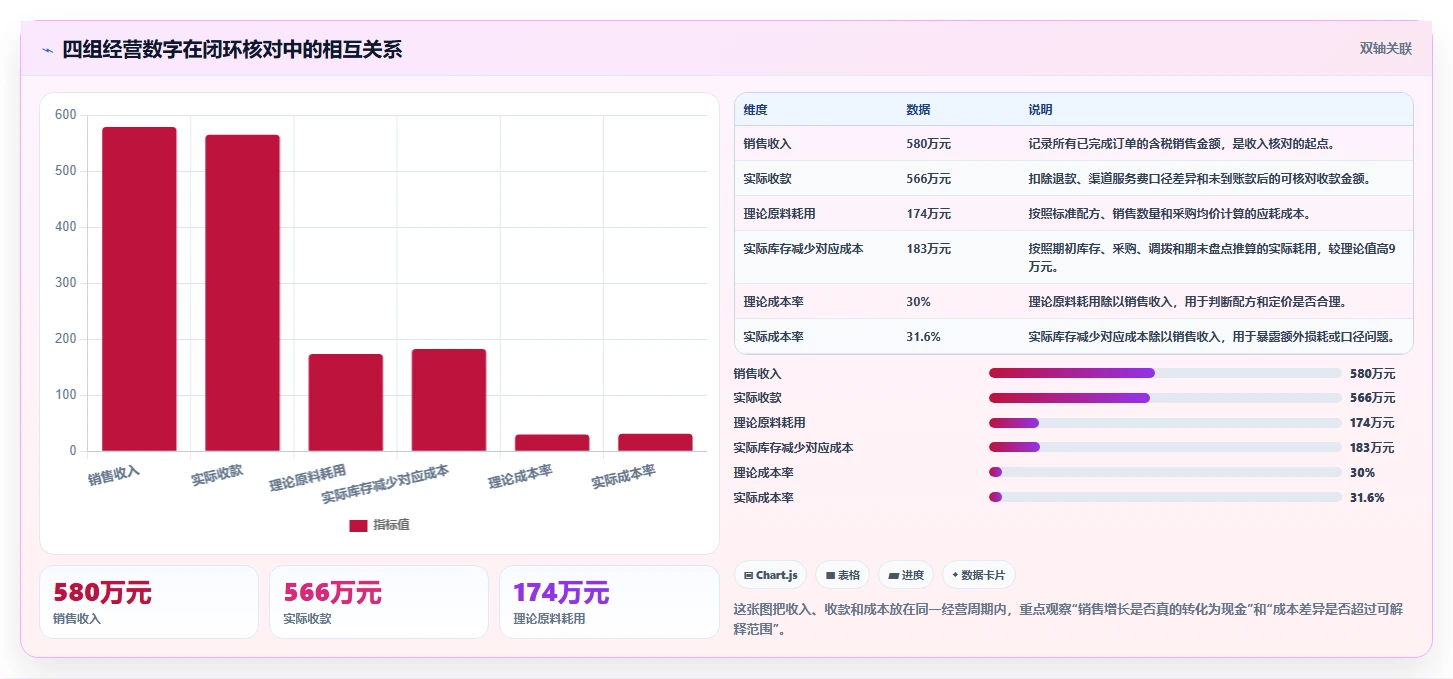This screenshot has width=1453, height=679.
Task: Click the 进度 tag chip
Action: 906,575
